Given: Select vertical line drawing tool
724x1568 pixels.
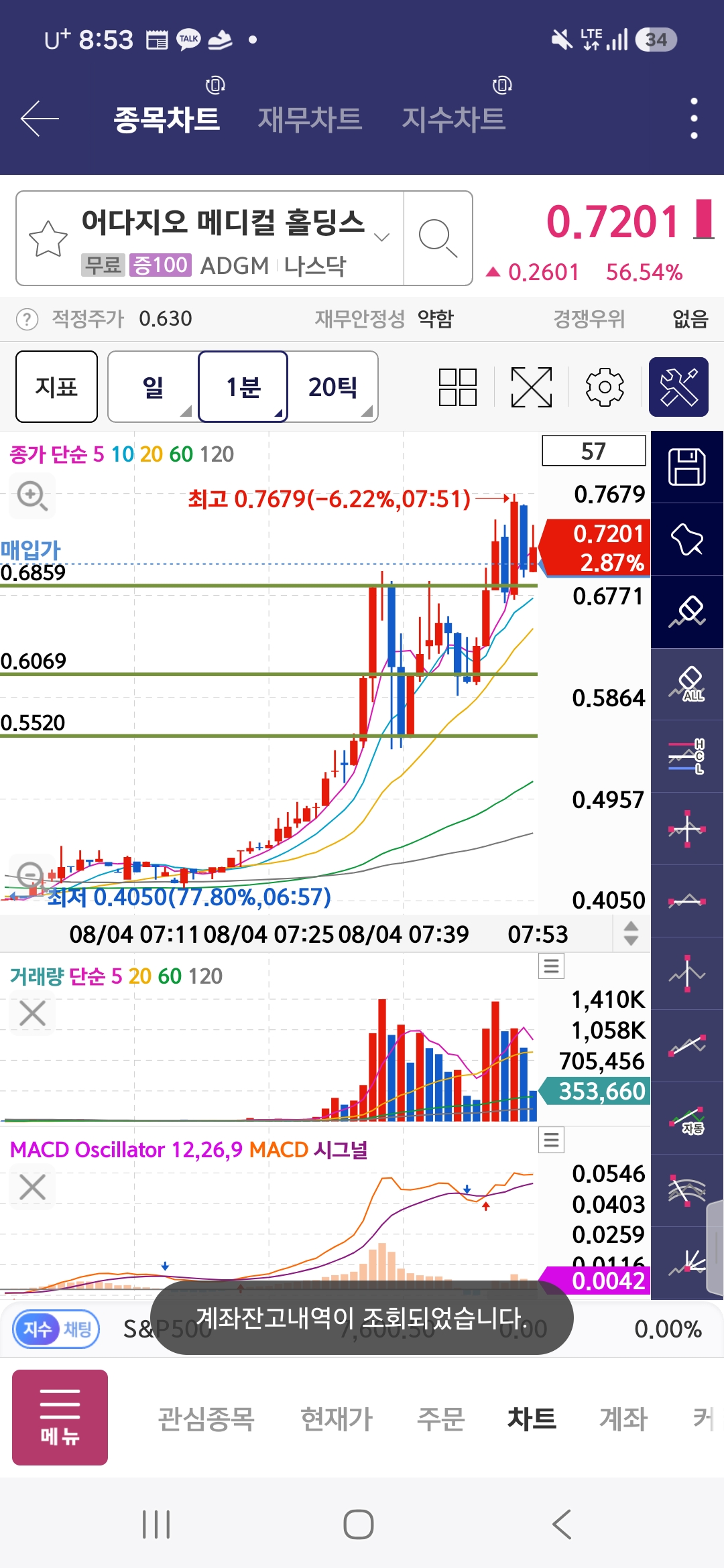Looking at the screenshot, I should tap(687, 974).
